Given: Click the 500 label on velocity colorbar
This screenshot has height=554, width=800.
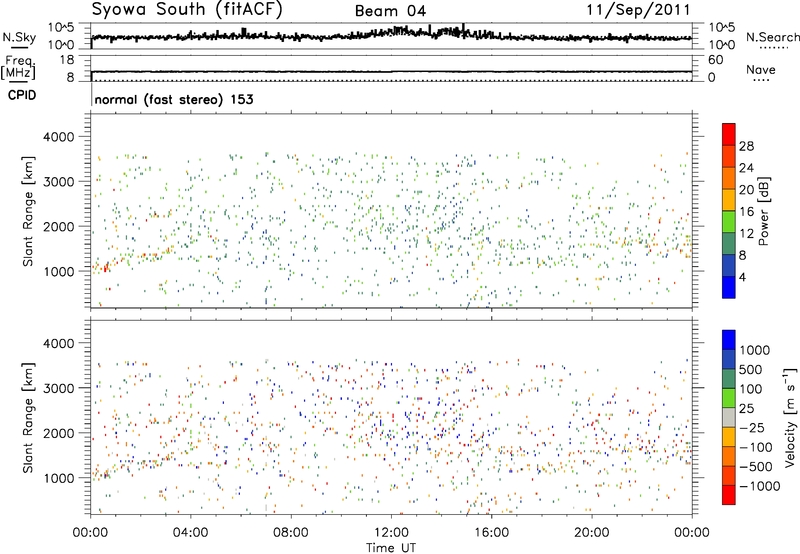Looking at the screenshot, I should click(752, 370).
